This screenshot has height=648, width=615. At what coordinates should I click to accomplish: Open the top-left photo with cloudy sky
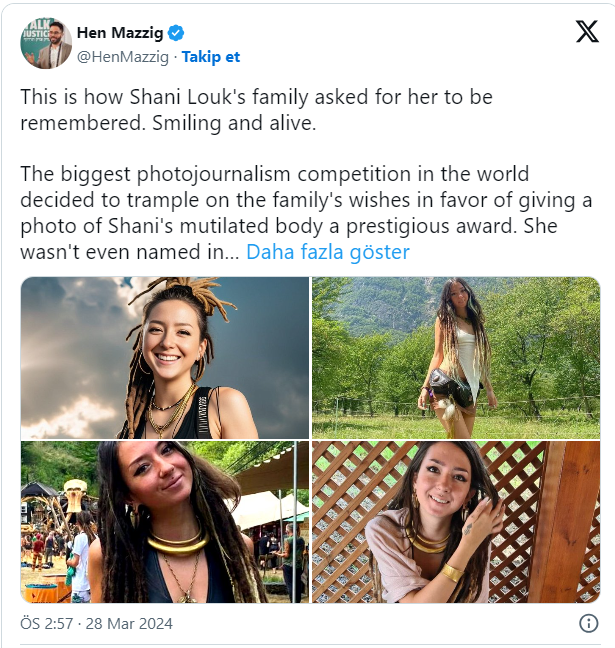point(165,357)
